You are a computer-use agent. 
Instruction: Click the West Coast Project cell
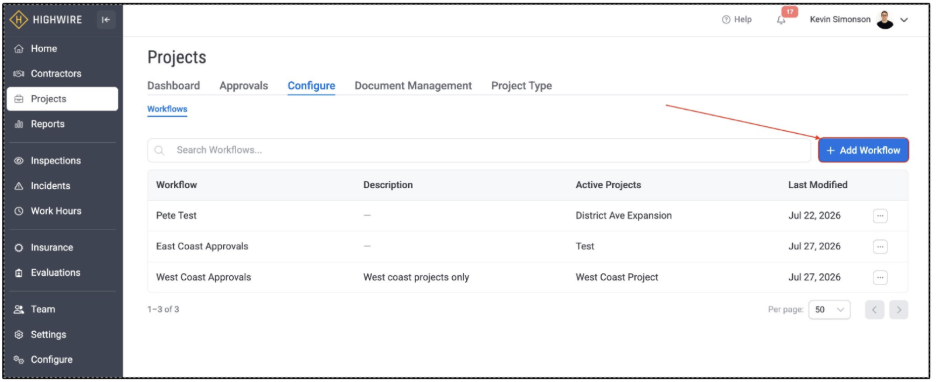pos(617,278)
